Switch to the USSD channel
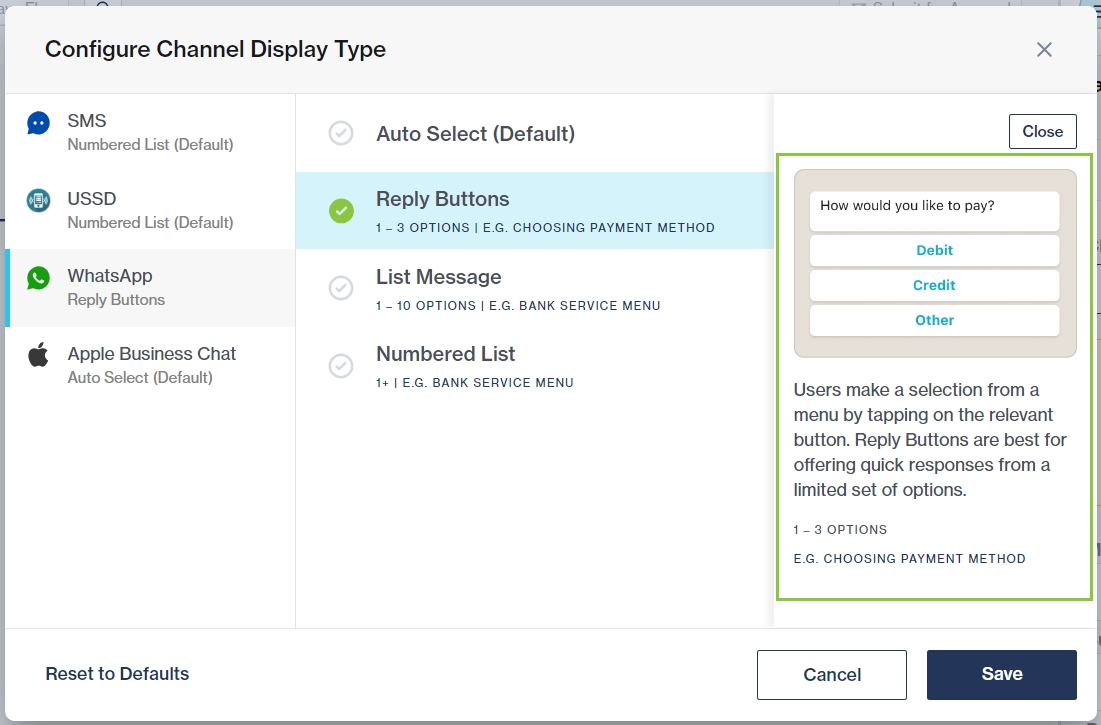This screenshot has width=1101, height=725. pos(150,210)
